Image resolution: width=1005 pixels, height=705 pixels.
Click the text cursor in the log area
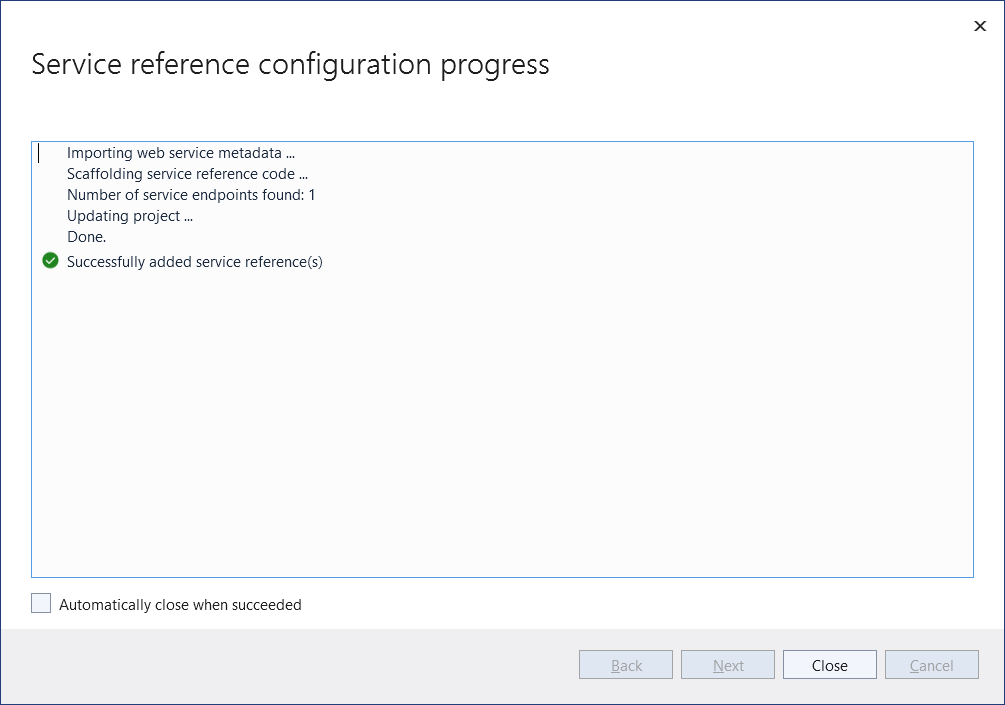coord(39,152)
